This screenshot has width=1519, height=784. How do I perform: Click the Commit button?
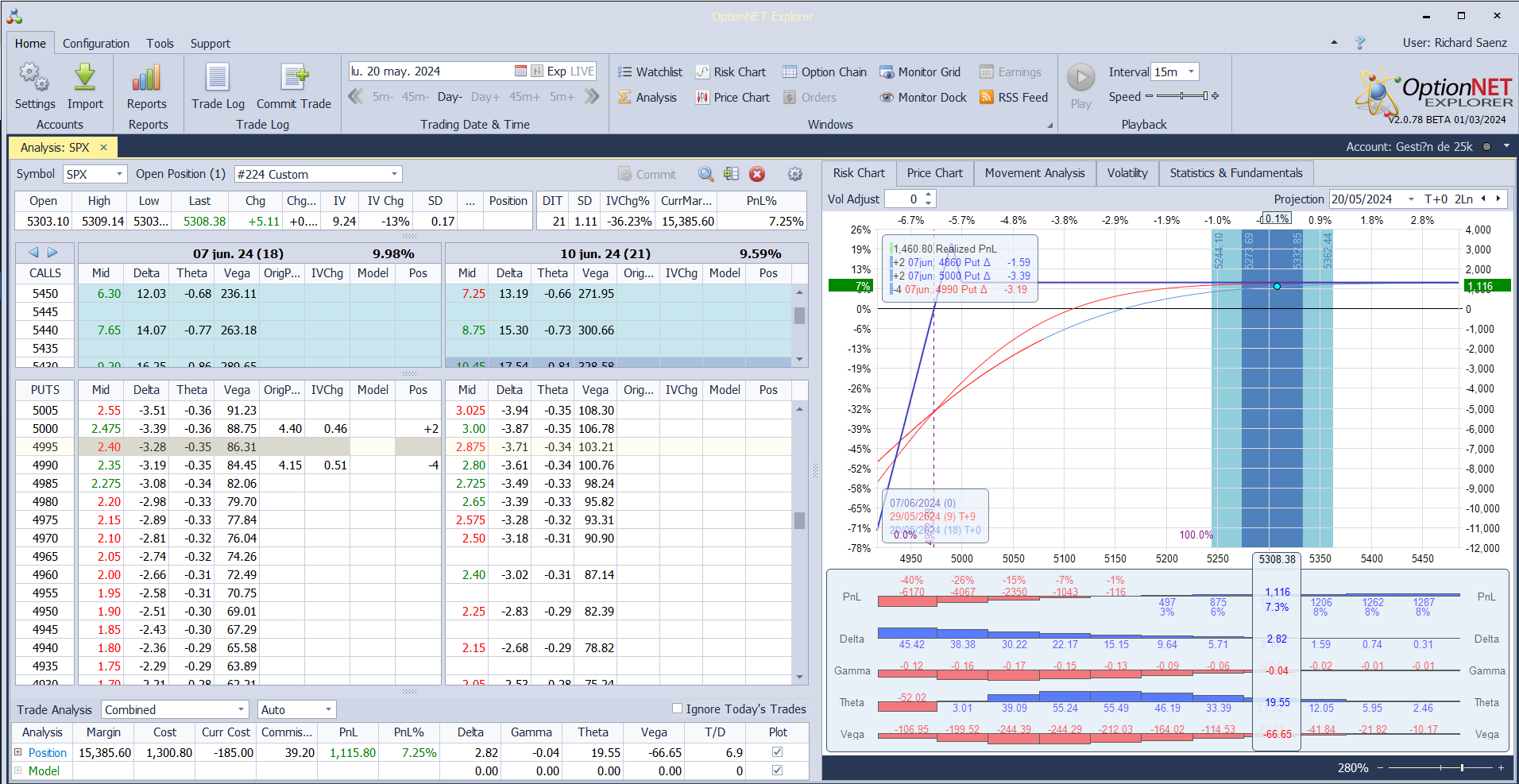click(x=647, y=174)
